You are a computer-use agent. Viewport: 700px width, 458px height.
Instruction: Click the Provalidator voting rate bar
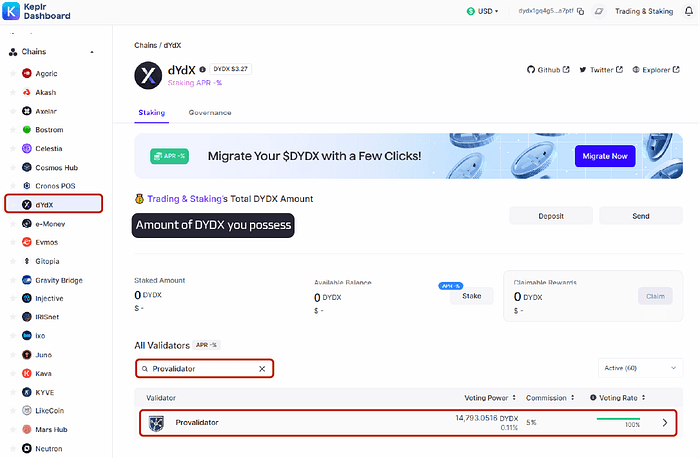618,419
